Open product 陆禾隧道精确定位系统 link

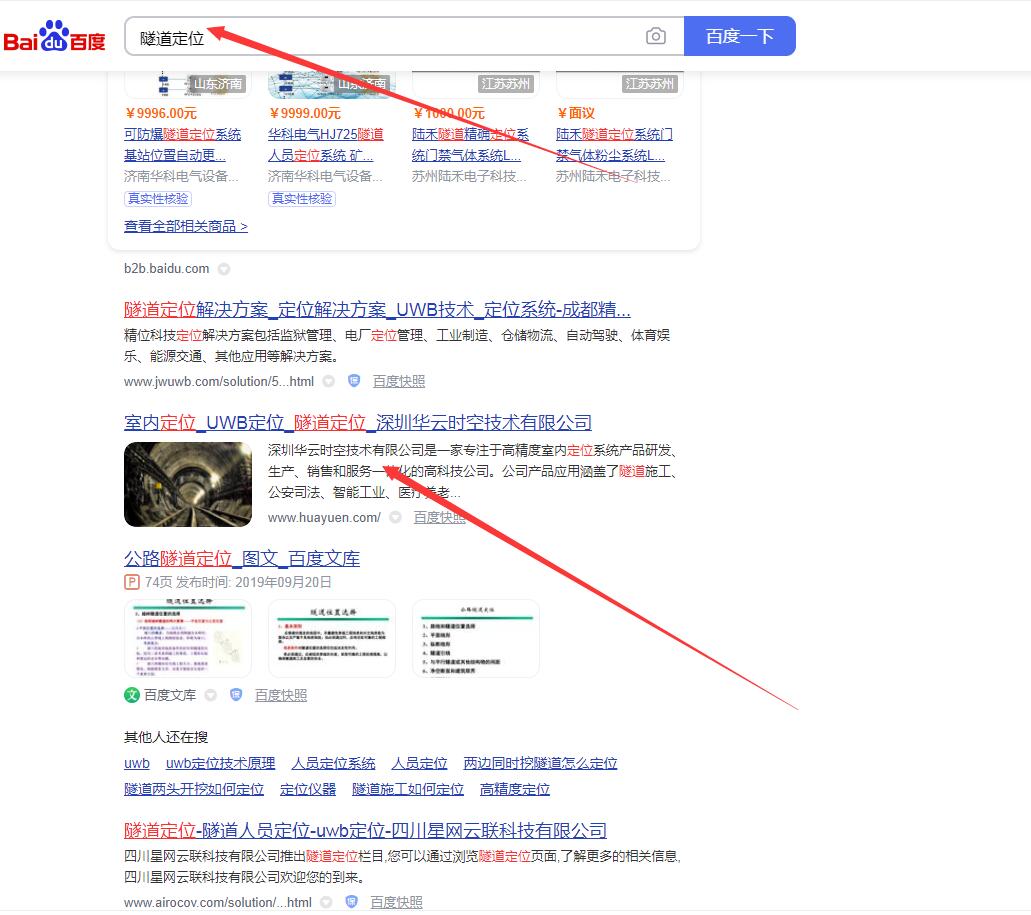click(x=470, y=145)
